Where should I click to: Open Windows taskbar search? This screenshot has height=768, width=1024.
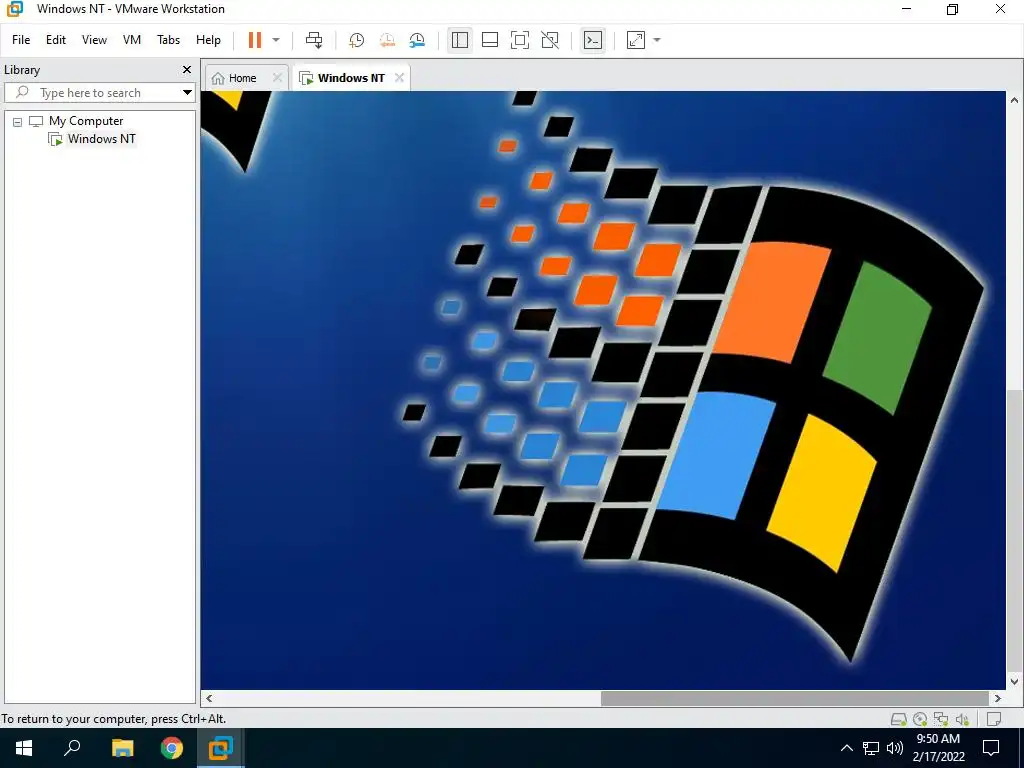point(72,748)
